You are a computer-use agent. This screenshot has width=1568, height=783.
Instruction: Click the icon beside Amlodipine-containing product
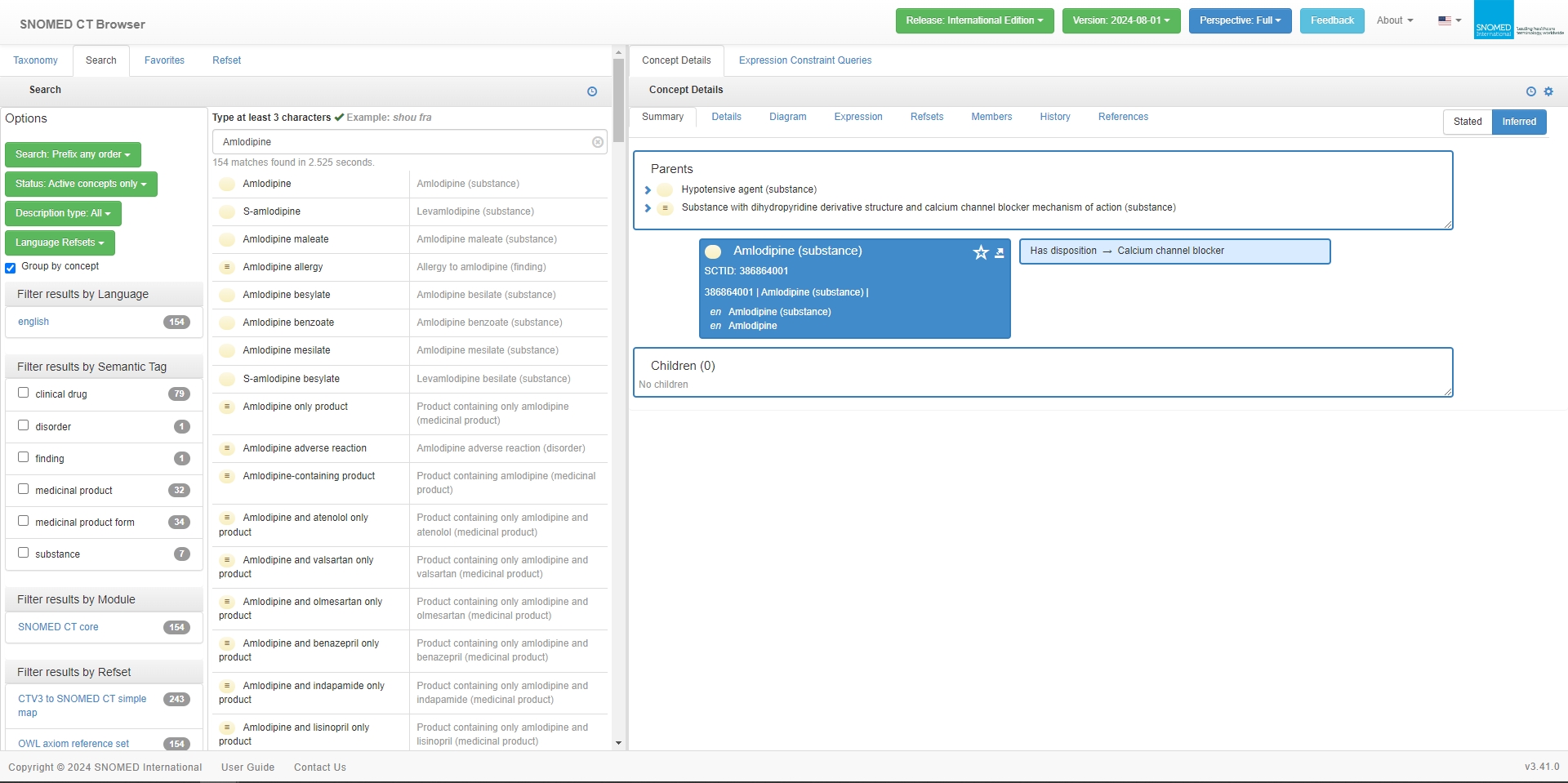pos(227,476)
